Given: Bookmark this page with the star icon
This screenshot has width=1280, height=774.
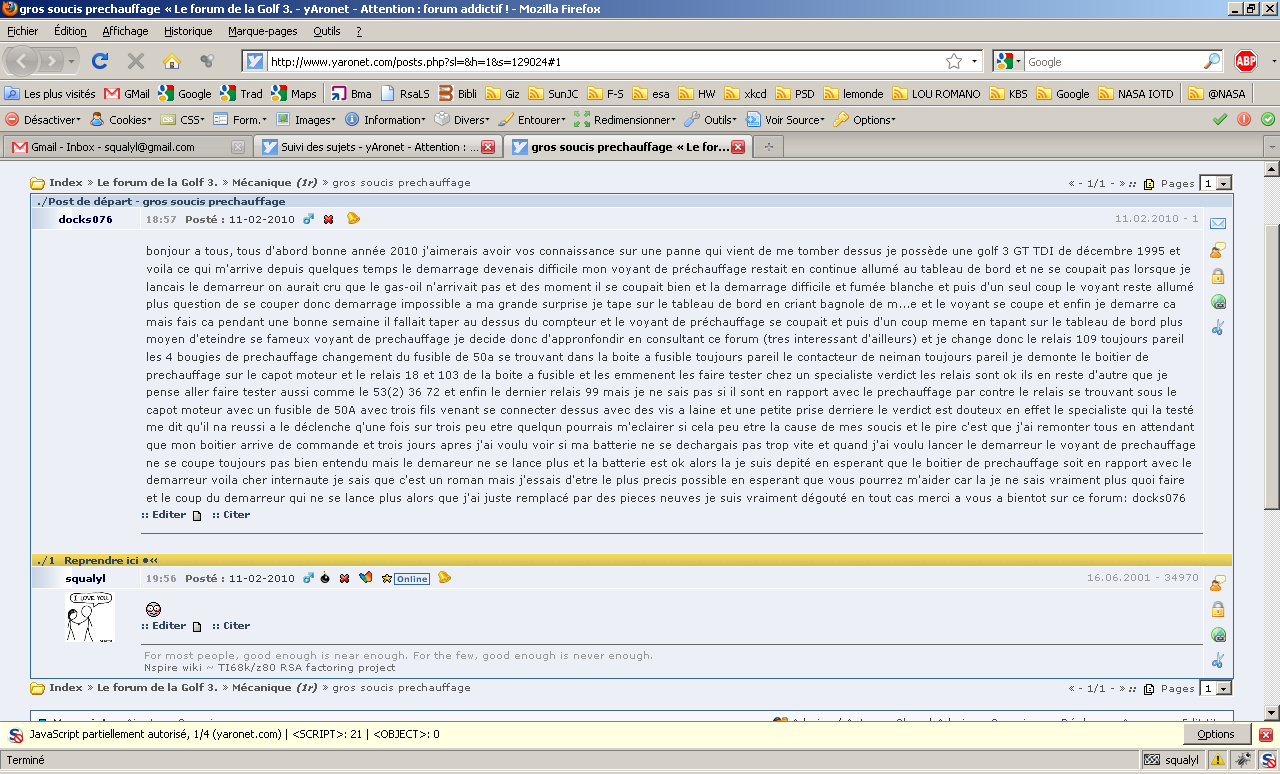Looking at the screenshot, I should click(954, 61).
